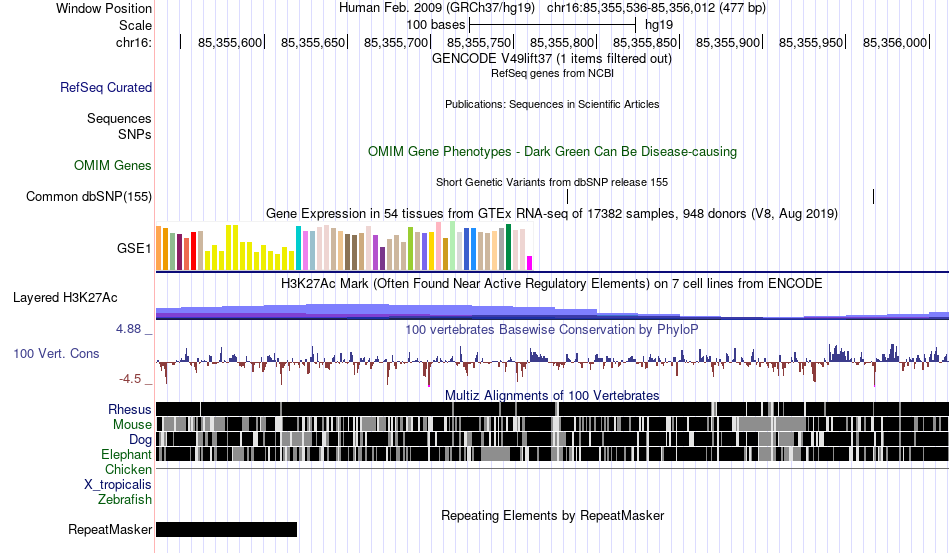This screenshot has height=553, width=950.
Task: Open the Layered H3K27Ac track label
Action: [65, 297]
